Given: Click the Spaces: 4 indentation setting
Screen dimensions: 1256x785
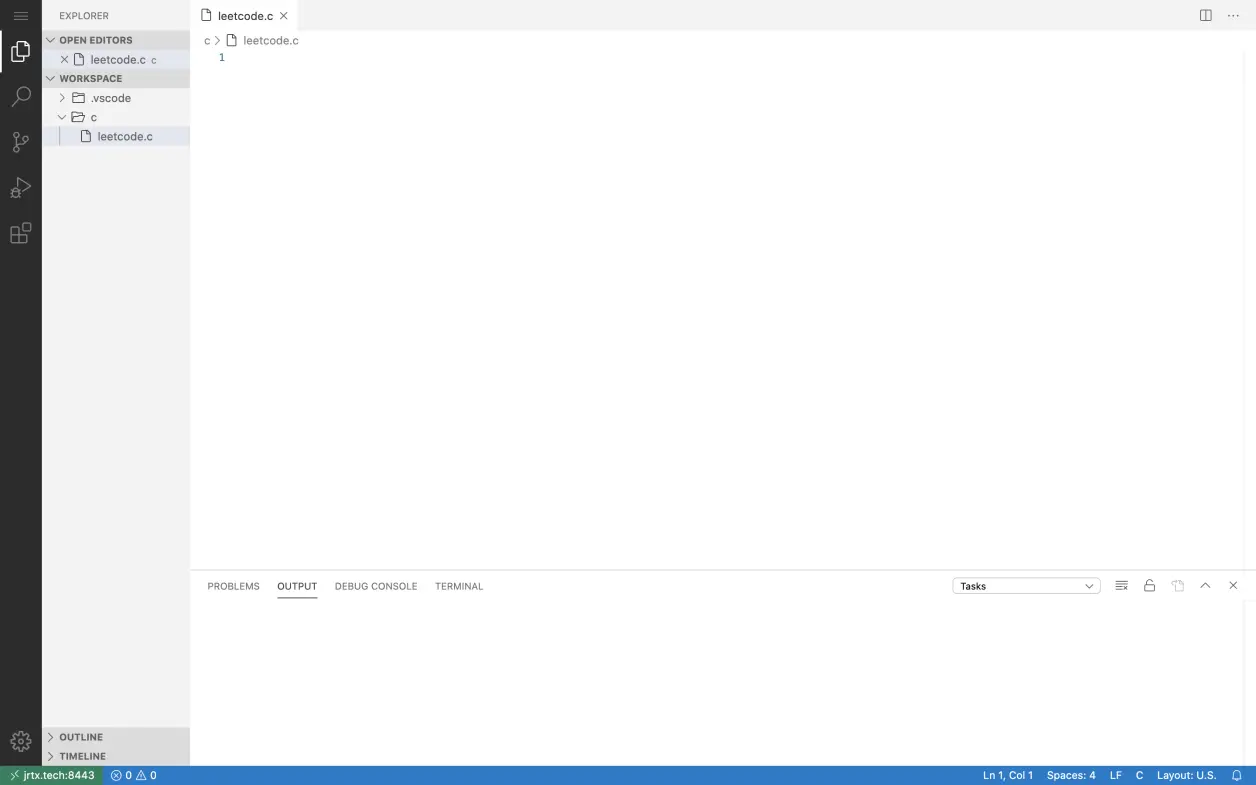Looking at the screenshot, I should point(1070,775).
